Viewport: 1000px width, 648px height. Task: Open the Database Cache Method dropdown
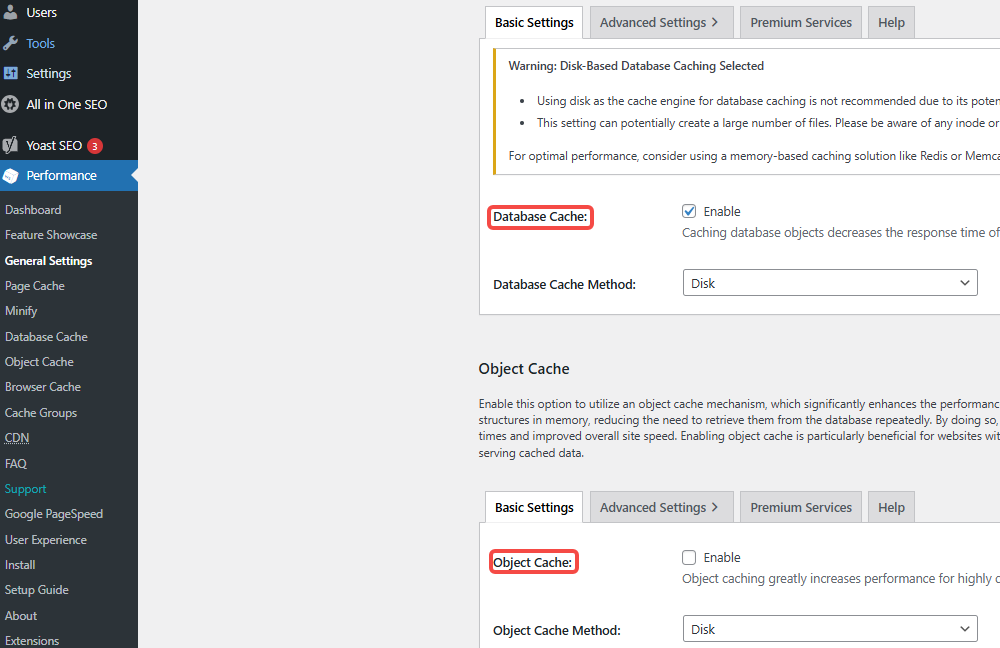(x=830, y=283)
